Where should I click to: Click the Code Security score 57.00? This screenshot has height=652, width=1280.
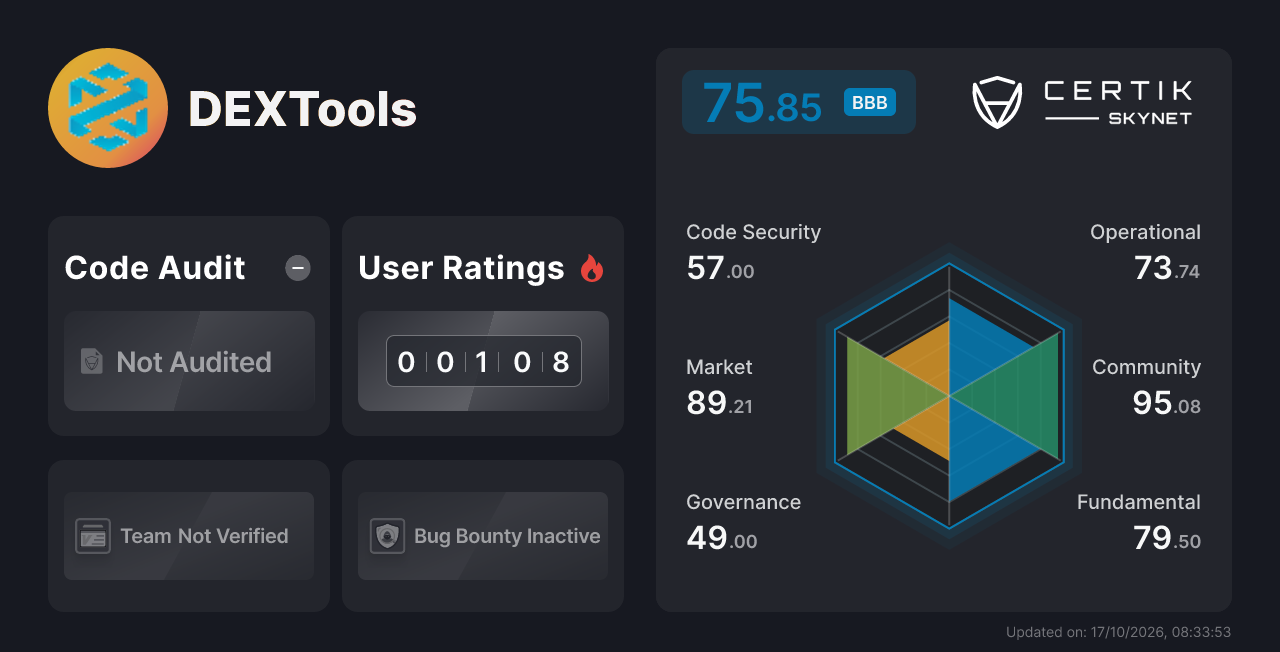coord(720,268)
